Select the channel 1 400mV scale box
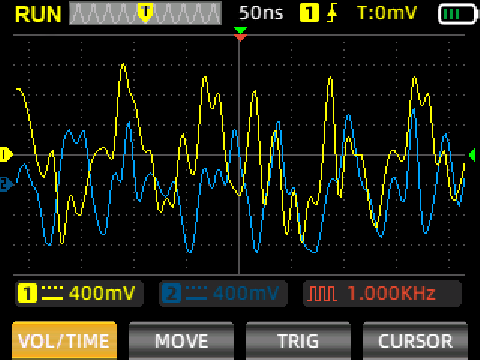The height and width of the screenshot is (360, 480). pyautogui.click(x=79, y=293)
